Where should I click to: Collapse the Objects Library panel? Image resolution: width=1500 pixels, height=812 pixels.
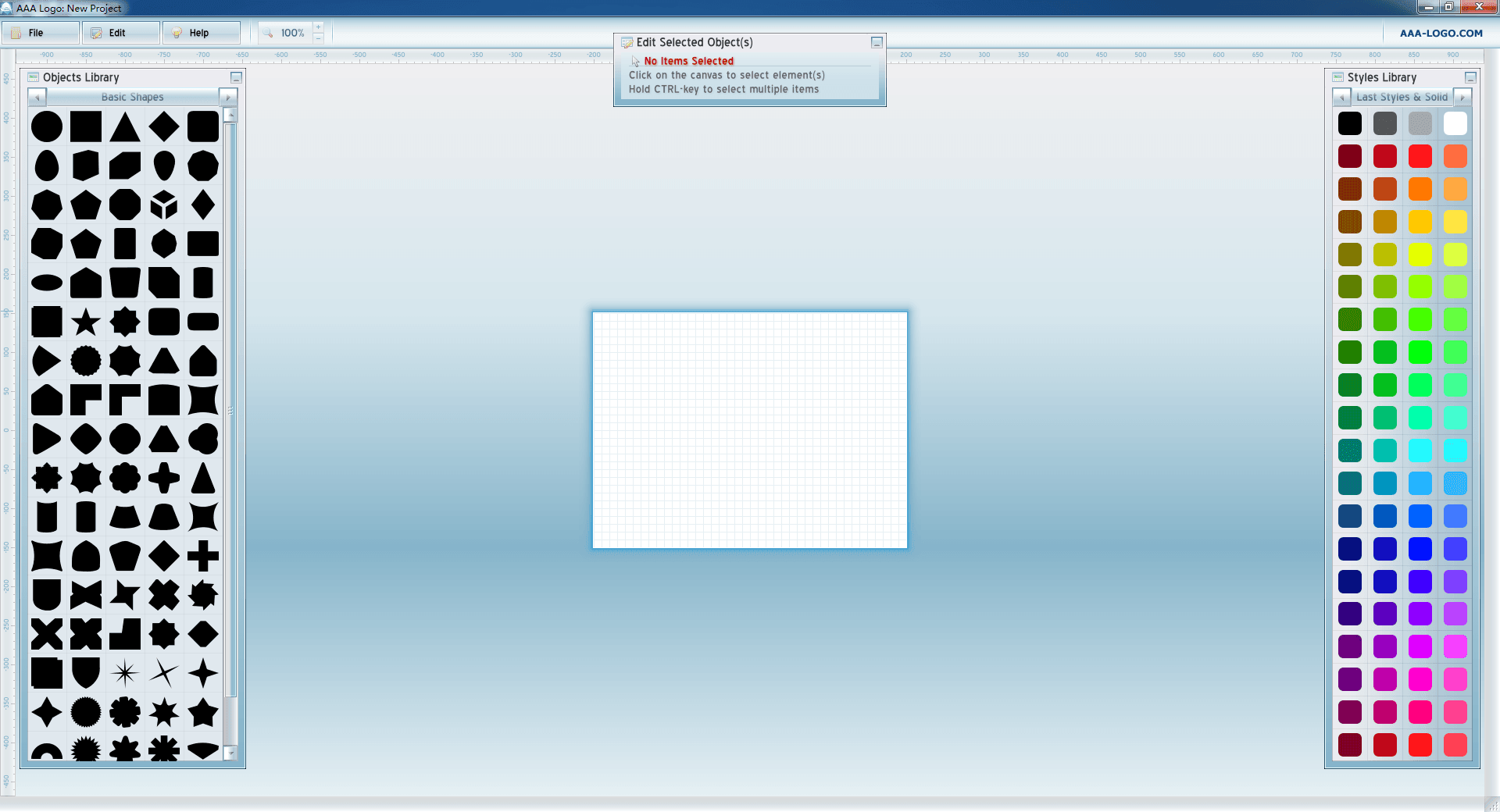click(236, 77)
